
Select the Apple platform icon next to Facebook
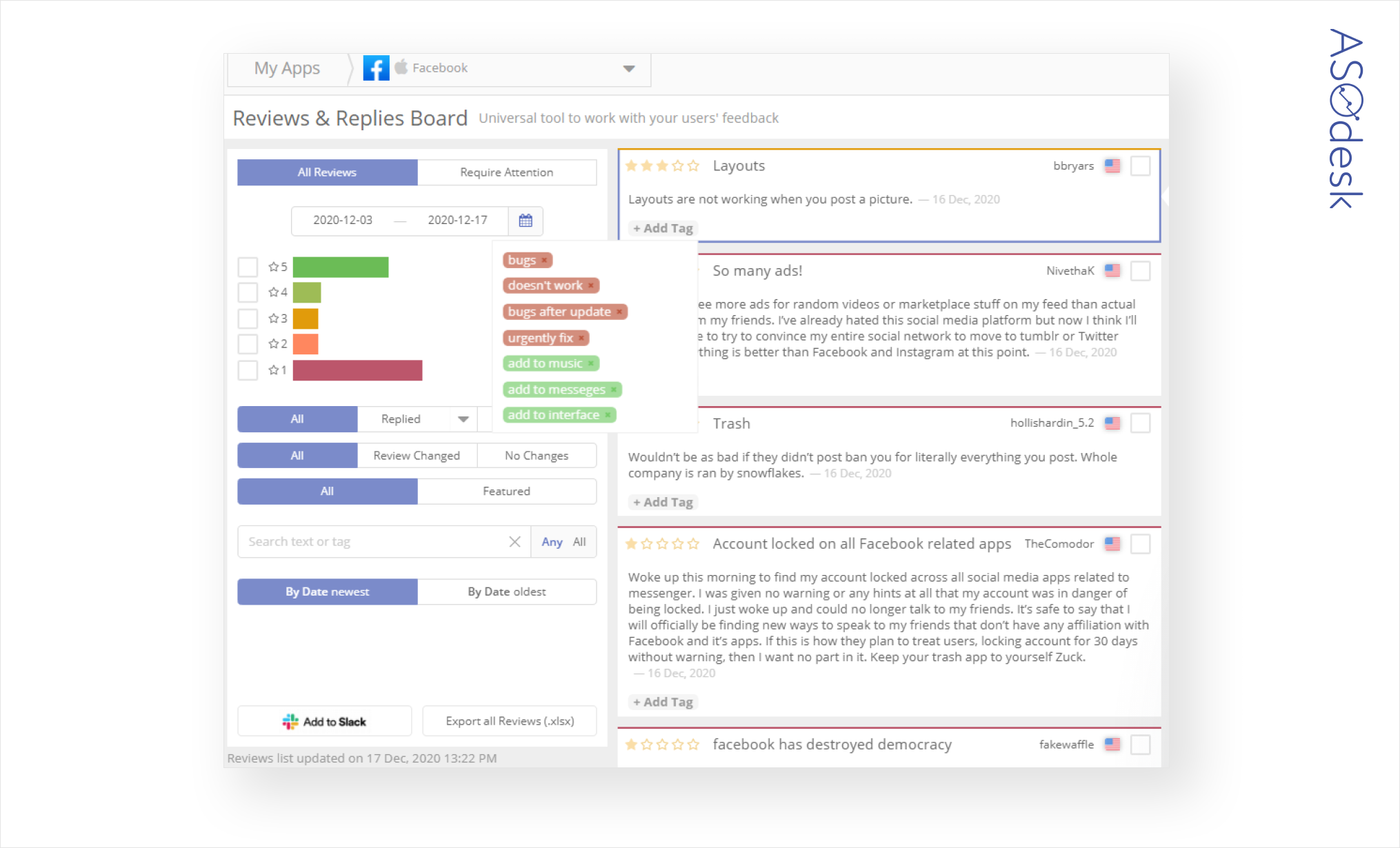pyautogui.click(x=402, y=67)
